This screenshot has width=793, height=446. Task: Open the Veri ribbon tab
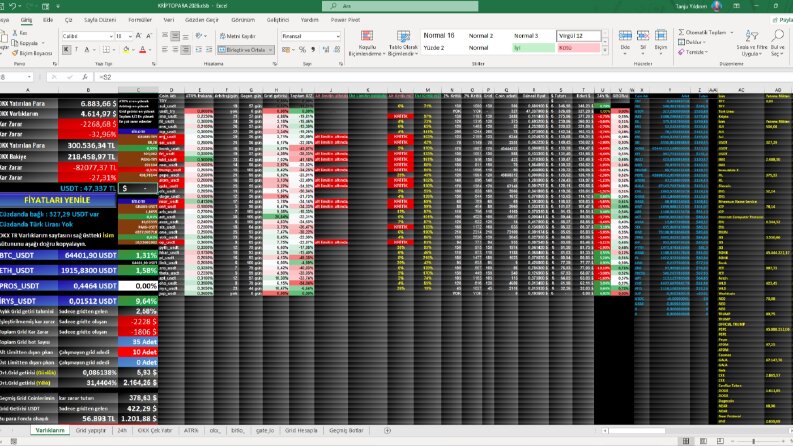pyautogui.click(x=169, y=20)
